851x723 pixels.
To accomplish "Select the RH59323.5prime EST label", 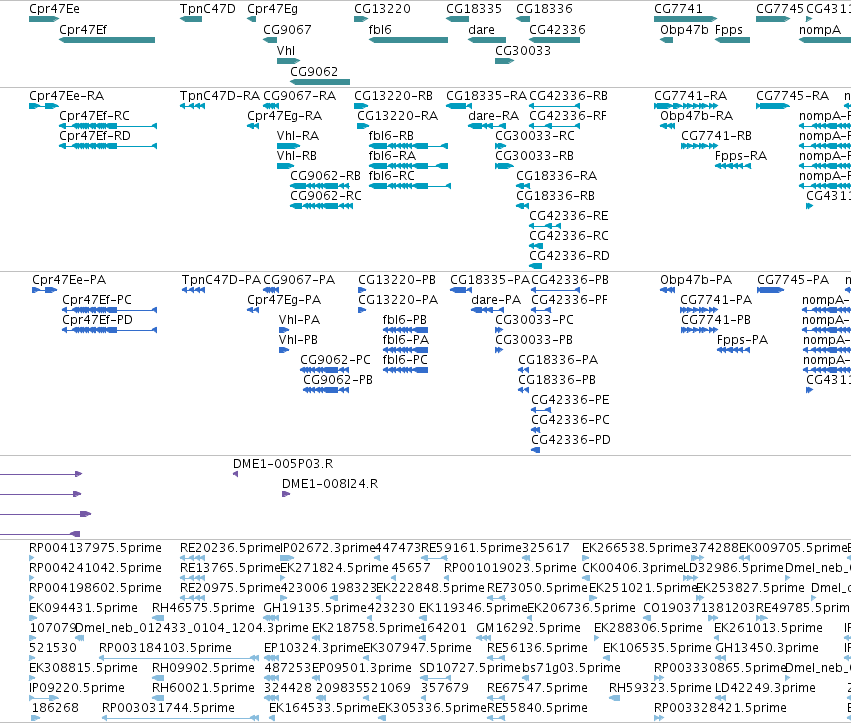I will [660, 688].
